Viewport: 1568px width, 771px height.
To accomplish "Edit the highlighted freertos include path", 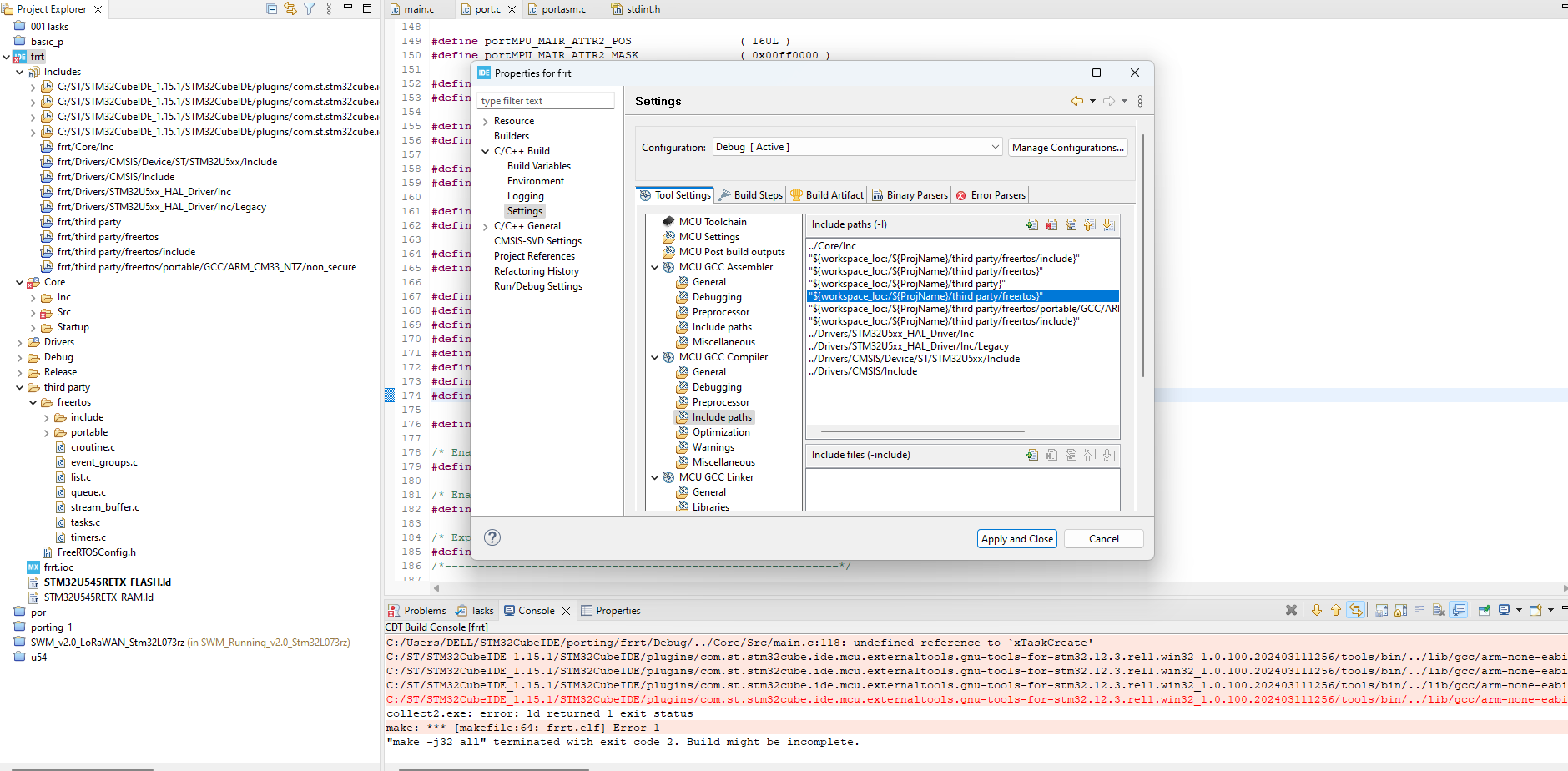I will coord(1071,224).
